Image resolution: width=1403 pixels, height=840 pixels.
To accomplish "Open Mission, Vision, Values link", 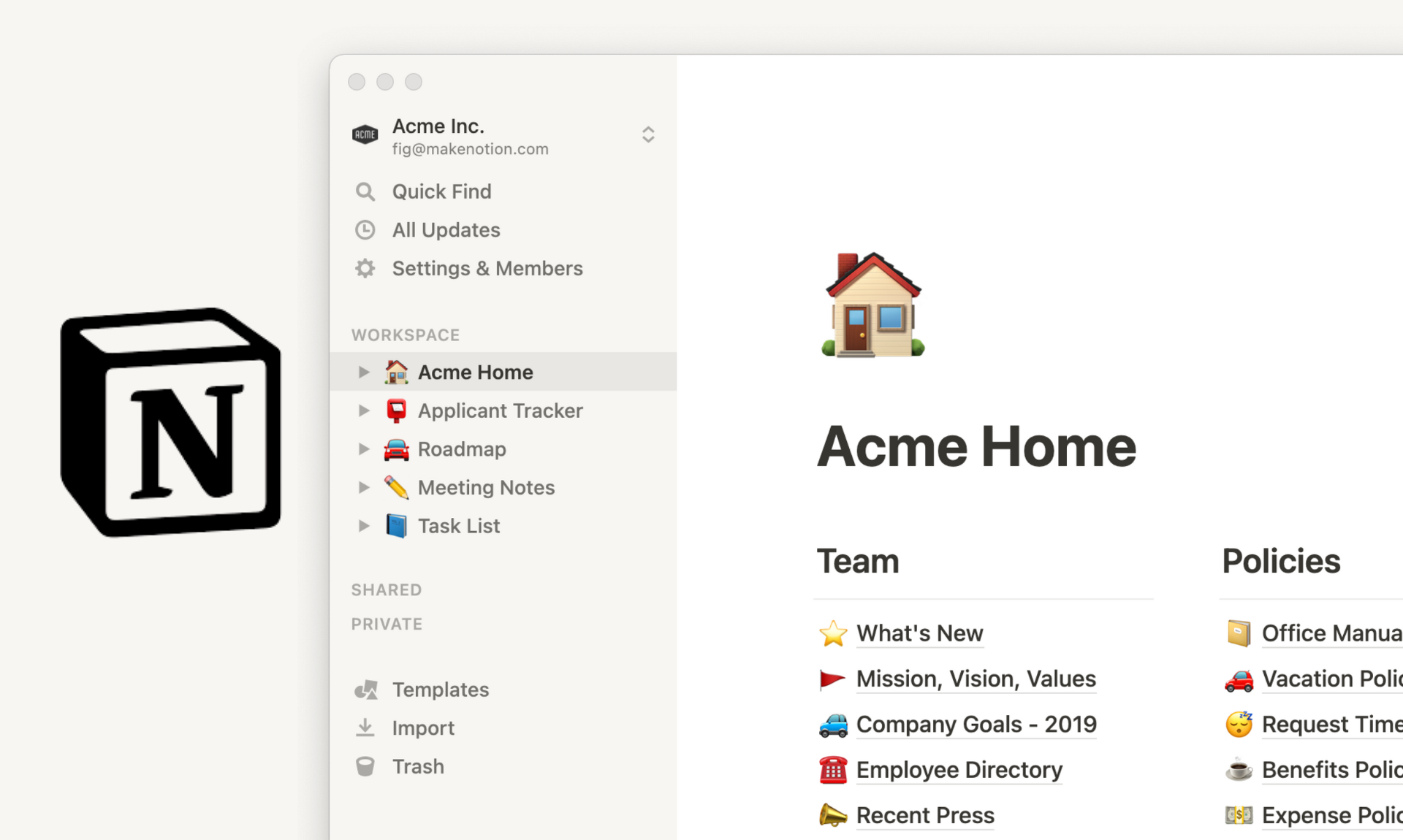I will [x=976, y=679].
